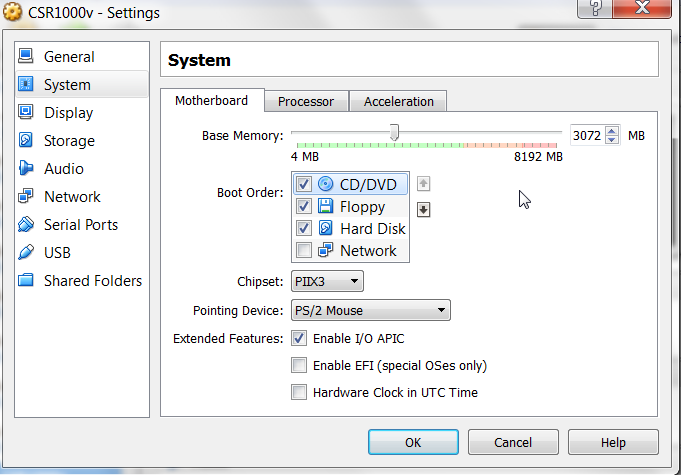This screenshot has height=475, width=681.
Task: Uncheck CD/DVD in boot order
Action: point(304,184)
